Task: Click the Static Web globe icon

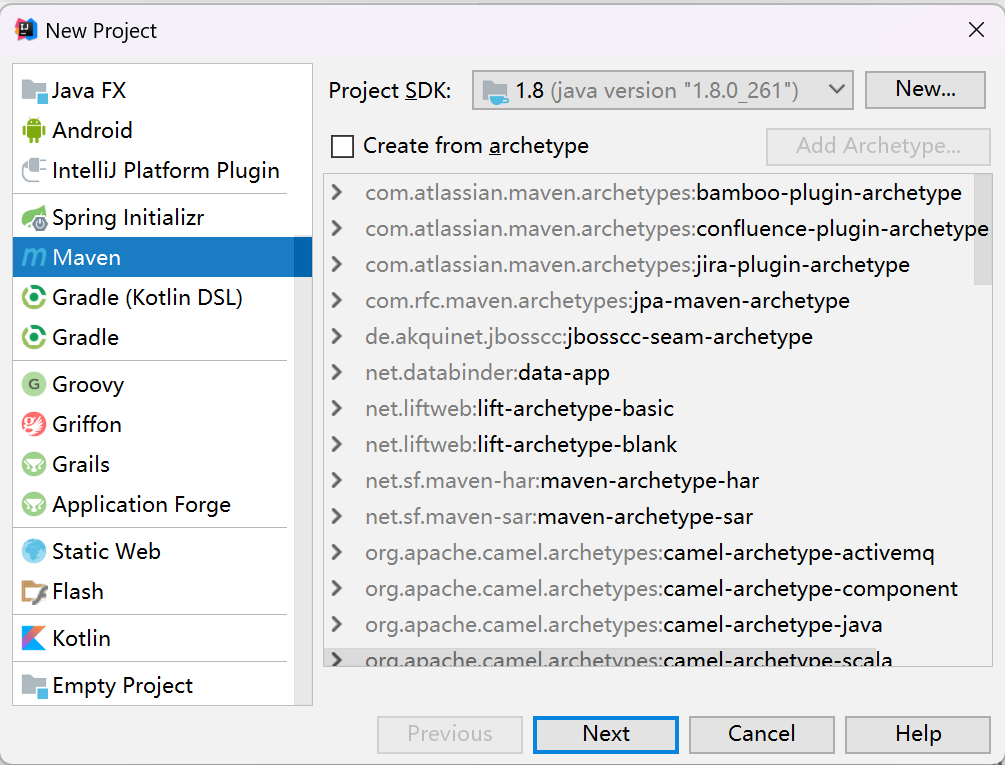Action: [x=34, y=551]
